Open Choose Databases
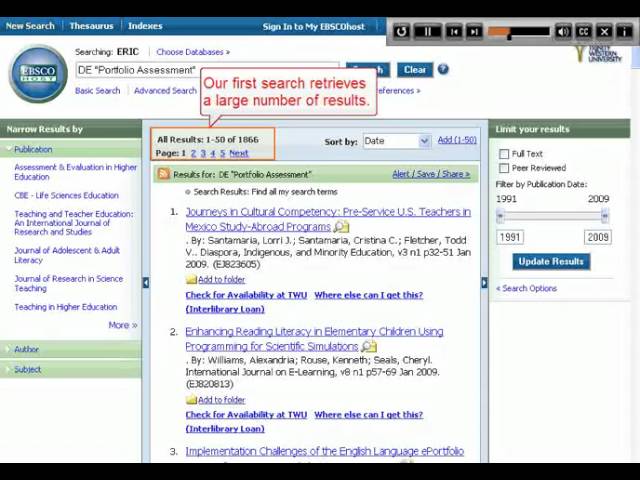 pos(193,52)
